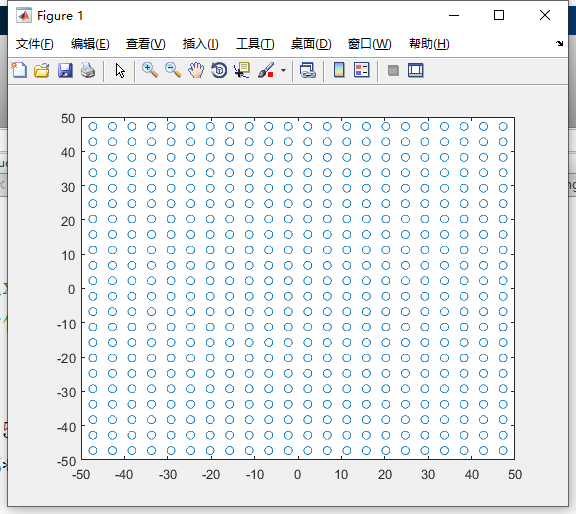576x514 pixels.
Task: Open a file with folder icon
Action: coord(42,70)
